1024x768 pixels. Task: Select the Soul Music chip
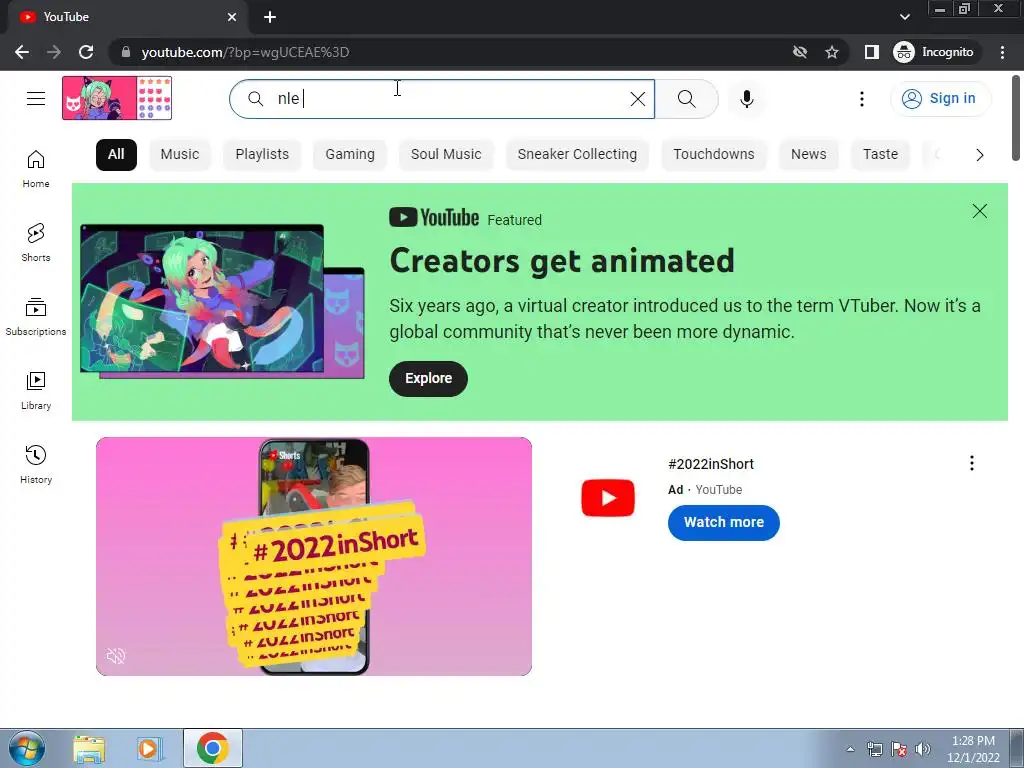coord(446,155)
